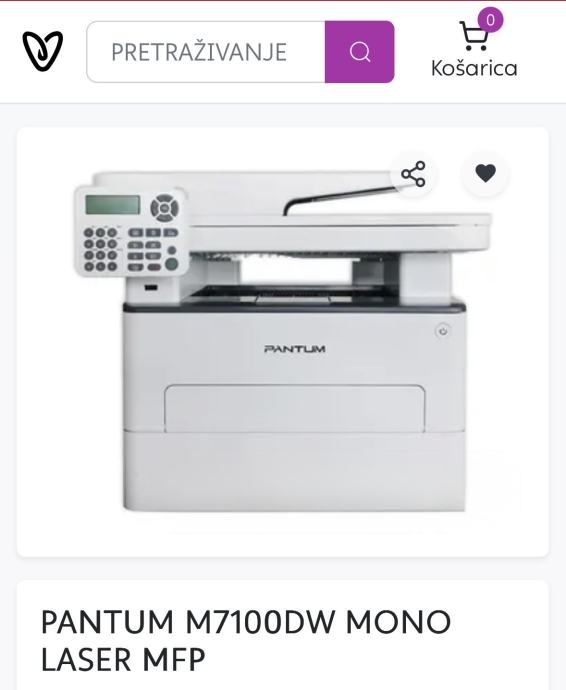
Task: Click the purple magnifier search button
Action: click(360, 52)
